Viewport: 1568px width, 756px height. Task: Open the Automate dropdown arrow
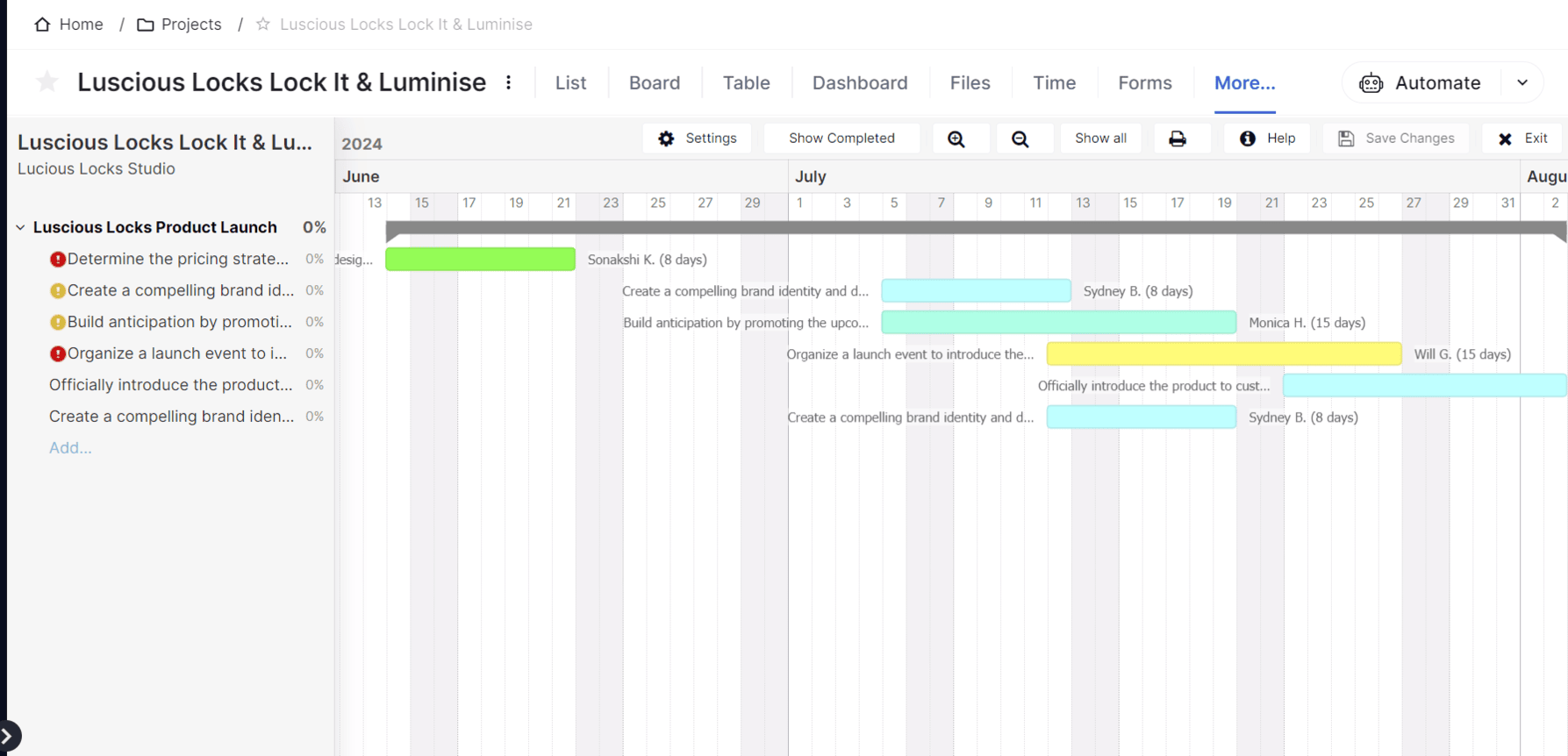coord(1522,82)
